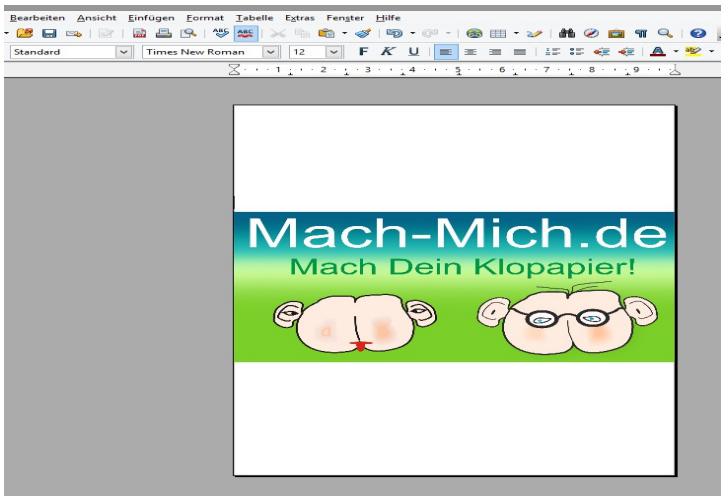Screen dimensions: 726x500
Task: Expand the Standard paragraph style dropdown
Action: [124, 52]
